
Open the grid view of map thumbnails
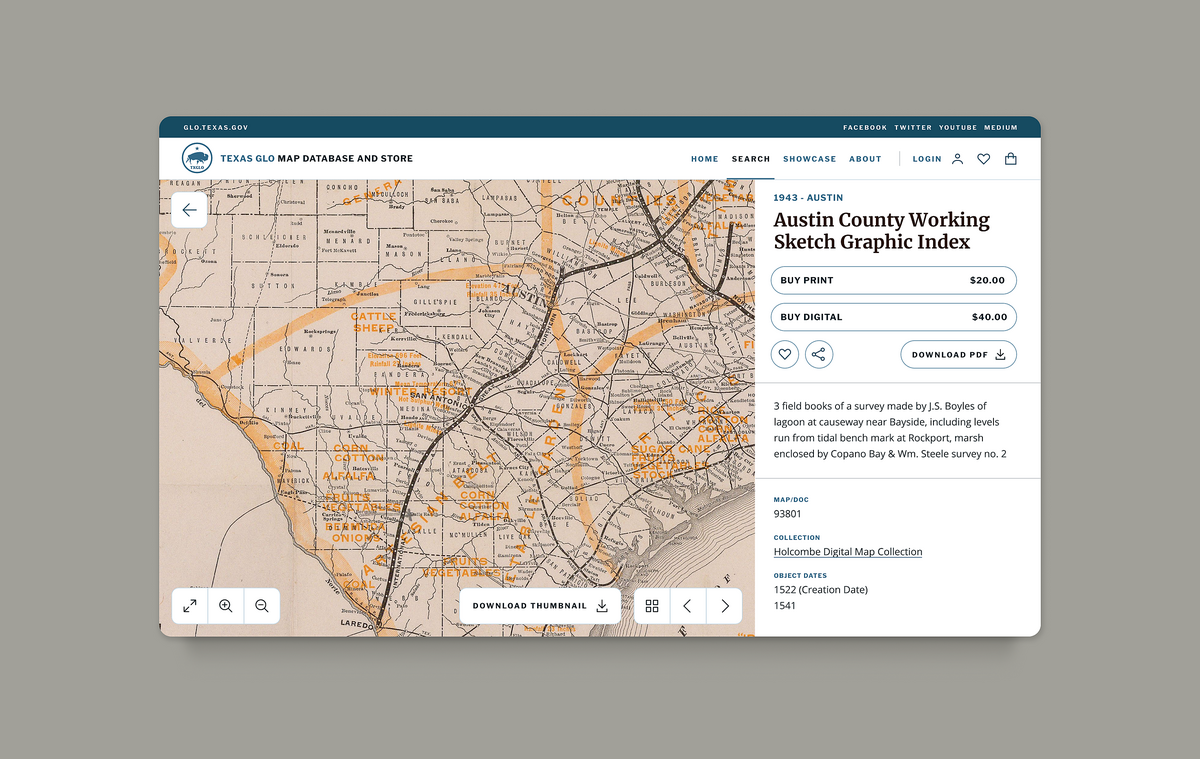tap(652, 605)
